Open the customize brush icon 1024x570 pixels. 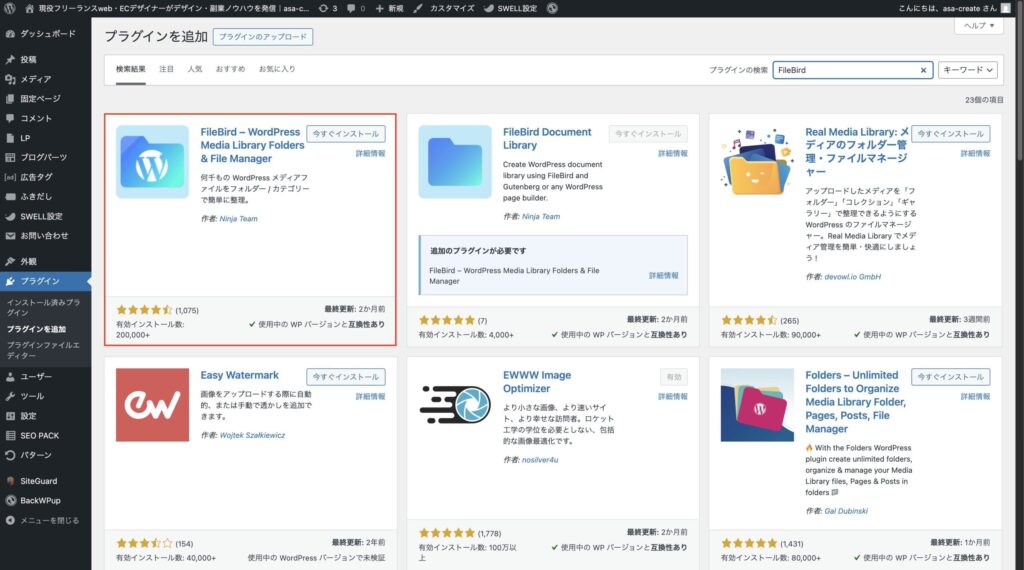pos(418,8)
